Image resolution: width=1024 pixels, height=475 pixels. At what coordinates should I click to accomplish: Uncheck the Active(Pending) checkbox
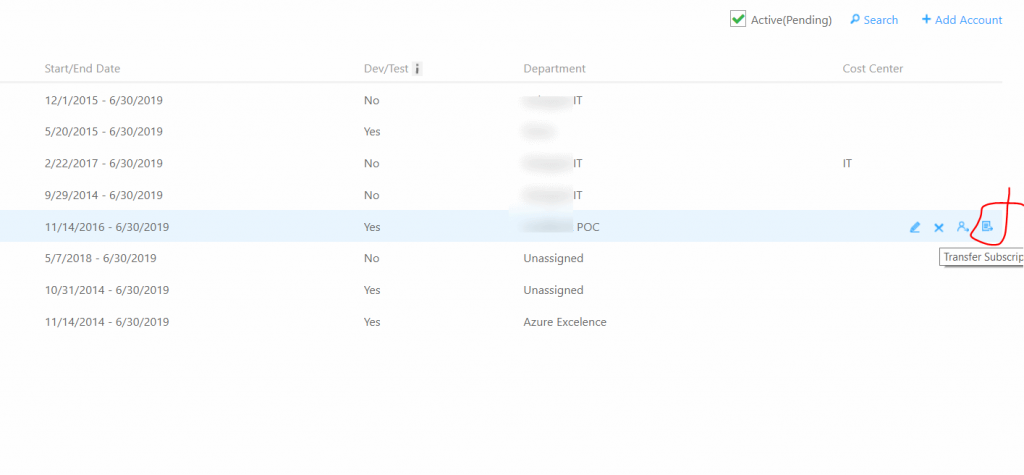pos(738,19)
